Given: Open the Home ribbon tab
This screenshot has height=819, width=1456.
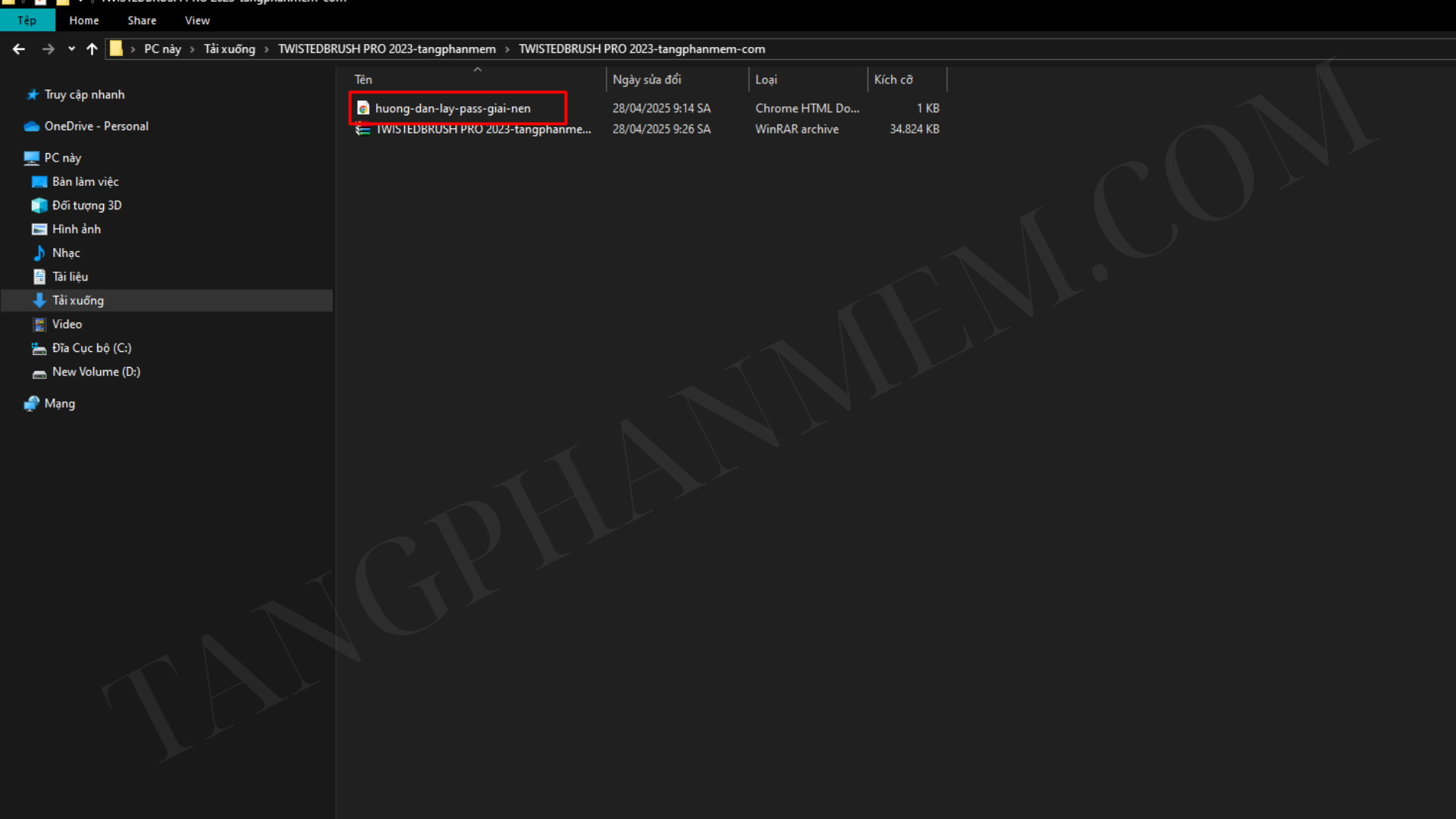Looking at the screenshot, I should pyautogui.click(x=84, y=20).
